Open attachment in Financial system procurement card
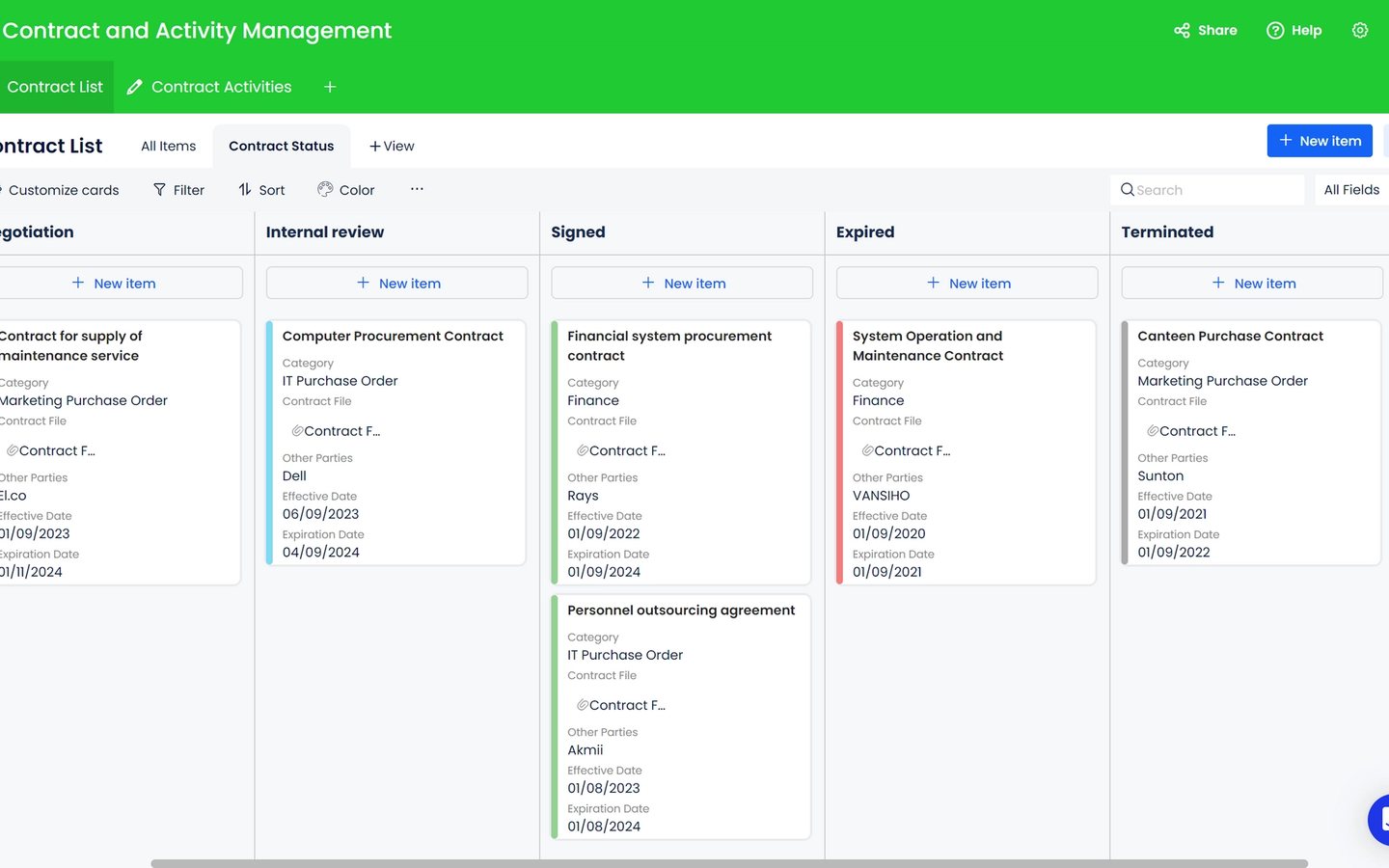This screenshot has width=1389, height=868. (621, 450)
